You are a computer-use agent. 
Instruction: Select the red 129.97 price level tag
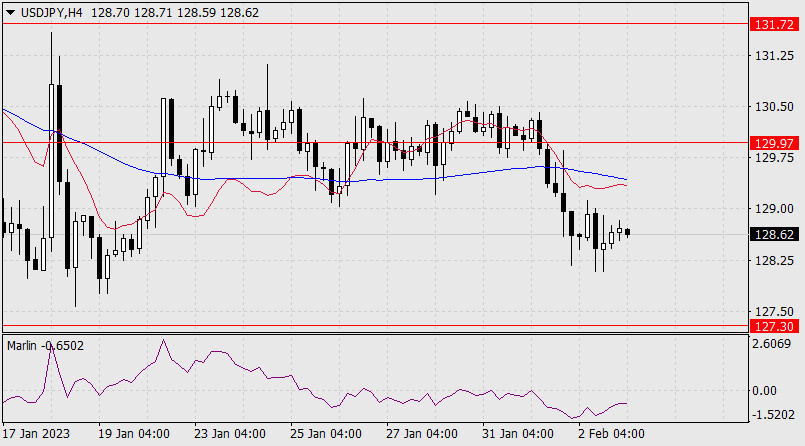point(776,142)
